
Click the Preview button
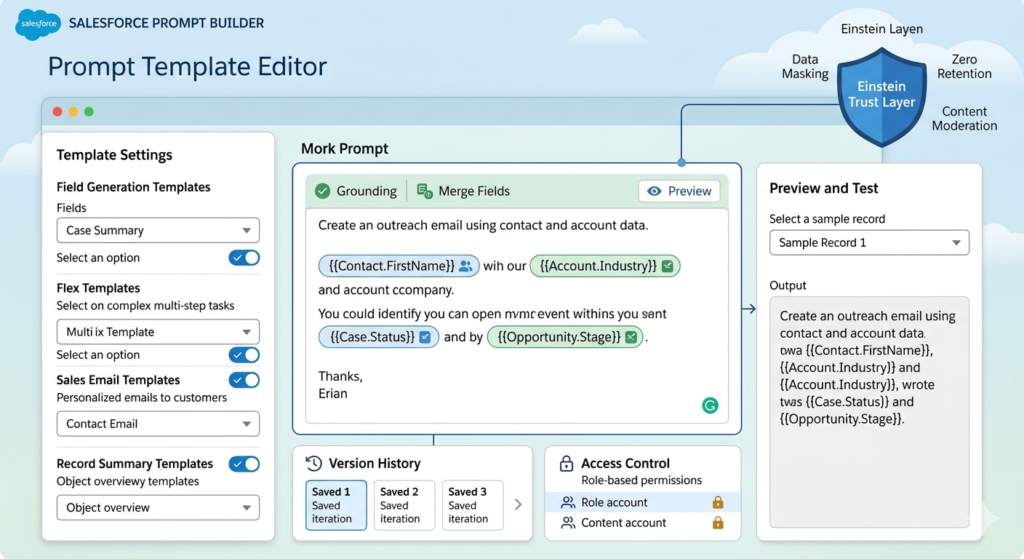679,191
